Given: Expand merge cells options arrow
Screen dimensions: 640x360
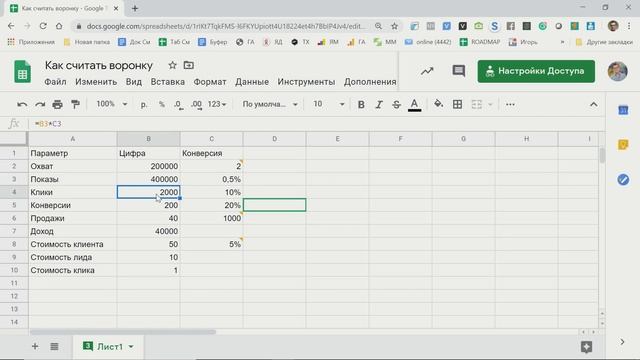Looking at the screenshot, I should point(490,104).
